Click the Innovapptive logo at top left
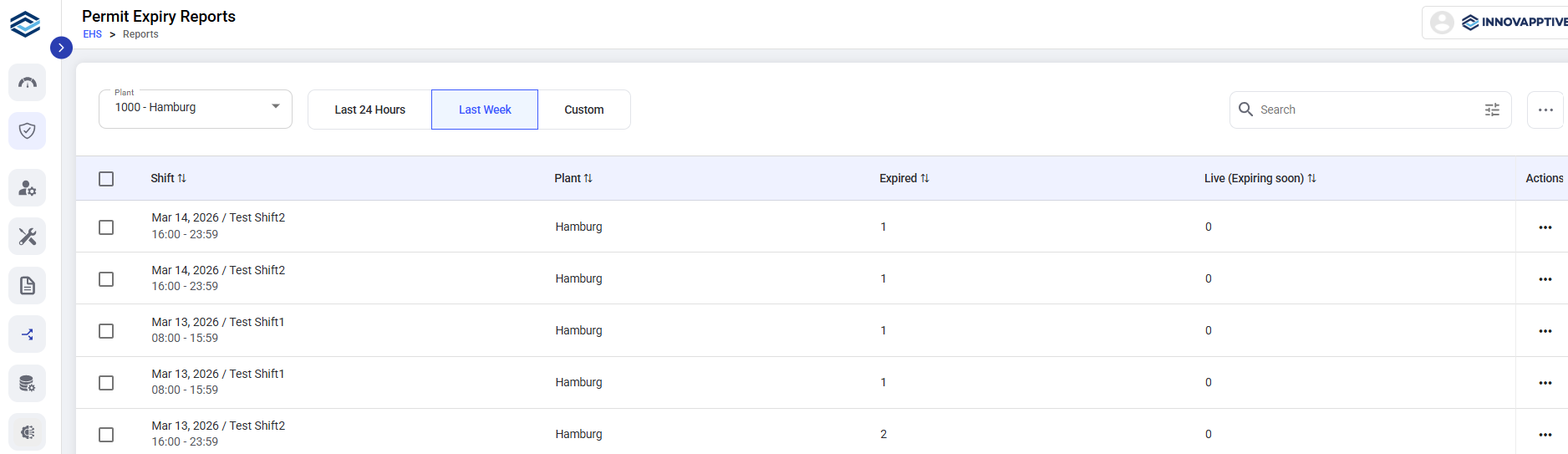The height and width of the screenshot is (454, 1568). tap(25, 23)
